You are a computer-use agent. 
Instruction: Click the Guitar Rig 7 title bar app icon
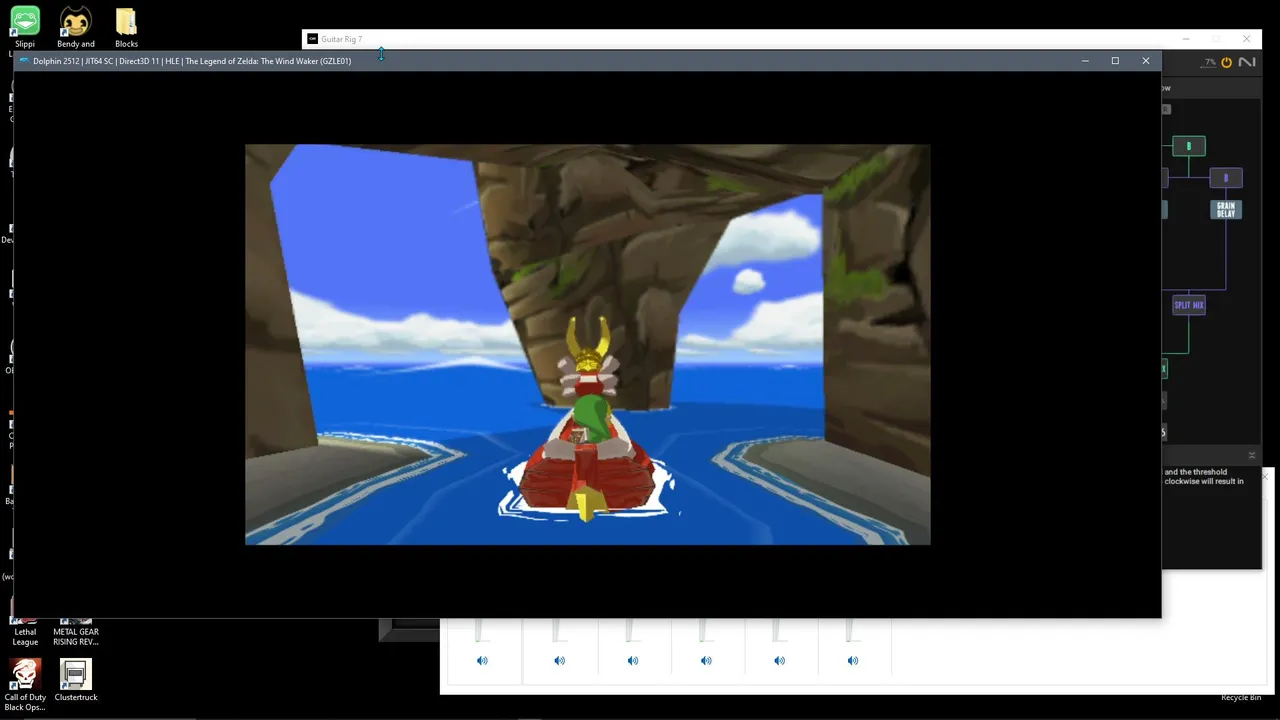(312, 39)
